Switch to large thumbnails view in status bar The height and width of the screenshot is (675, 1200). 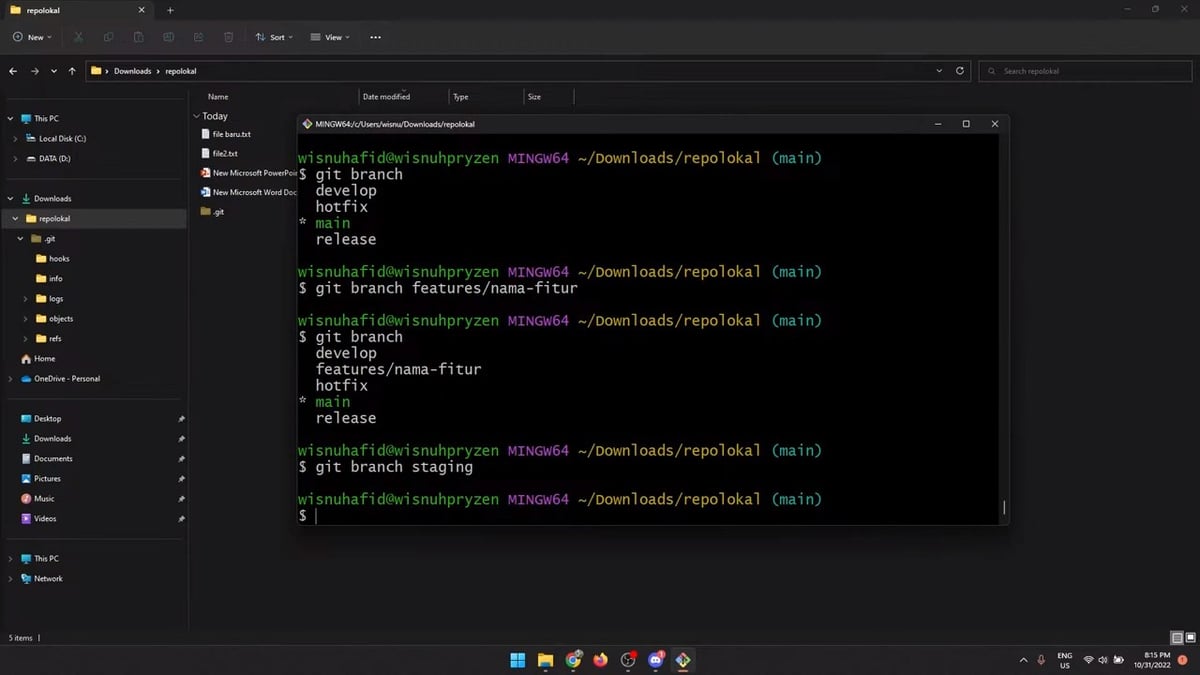(x=1190, y=638)
